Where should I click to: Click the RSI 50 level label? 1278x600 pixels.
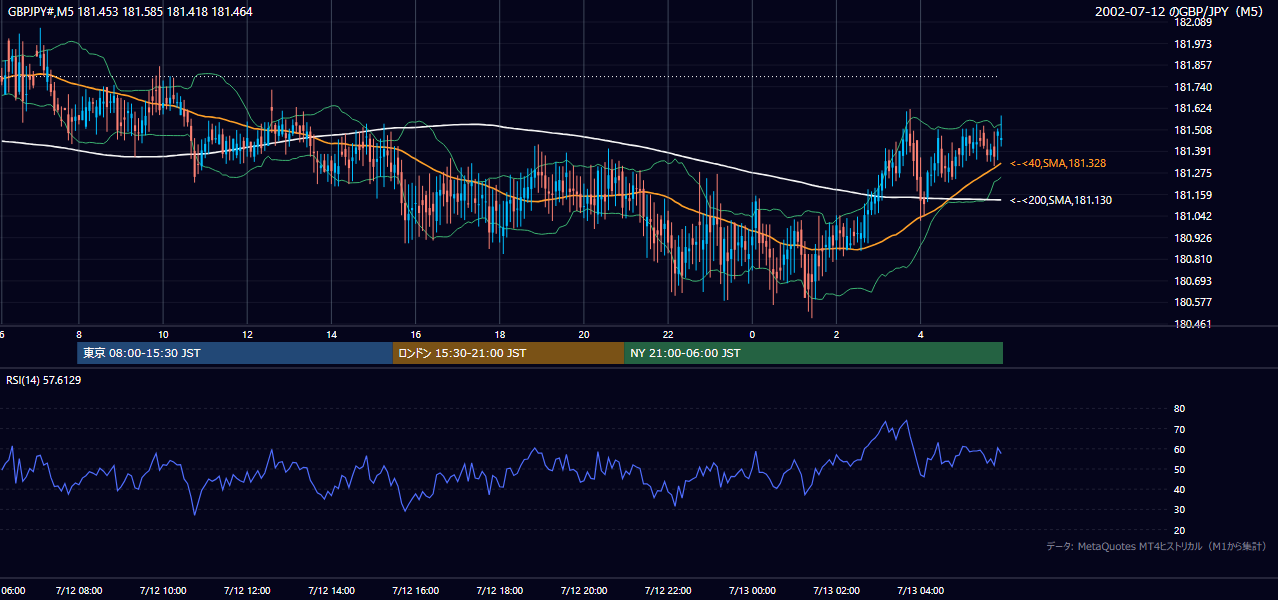tap(1179, 469)
